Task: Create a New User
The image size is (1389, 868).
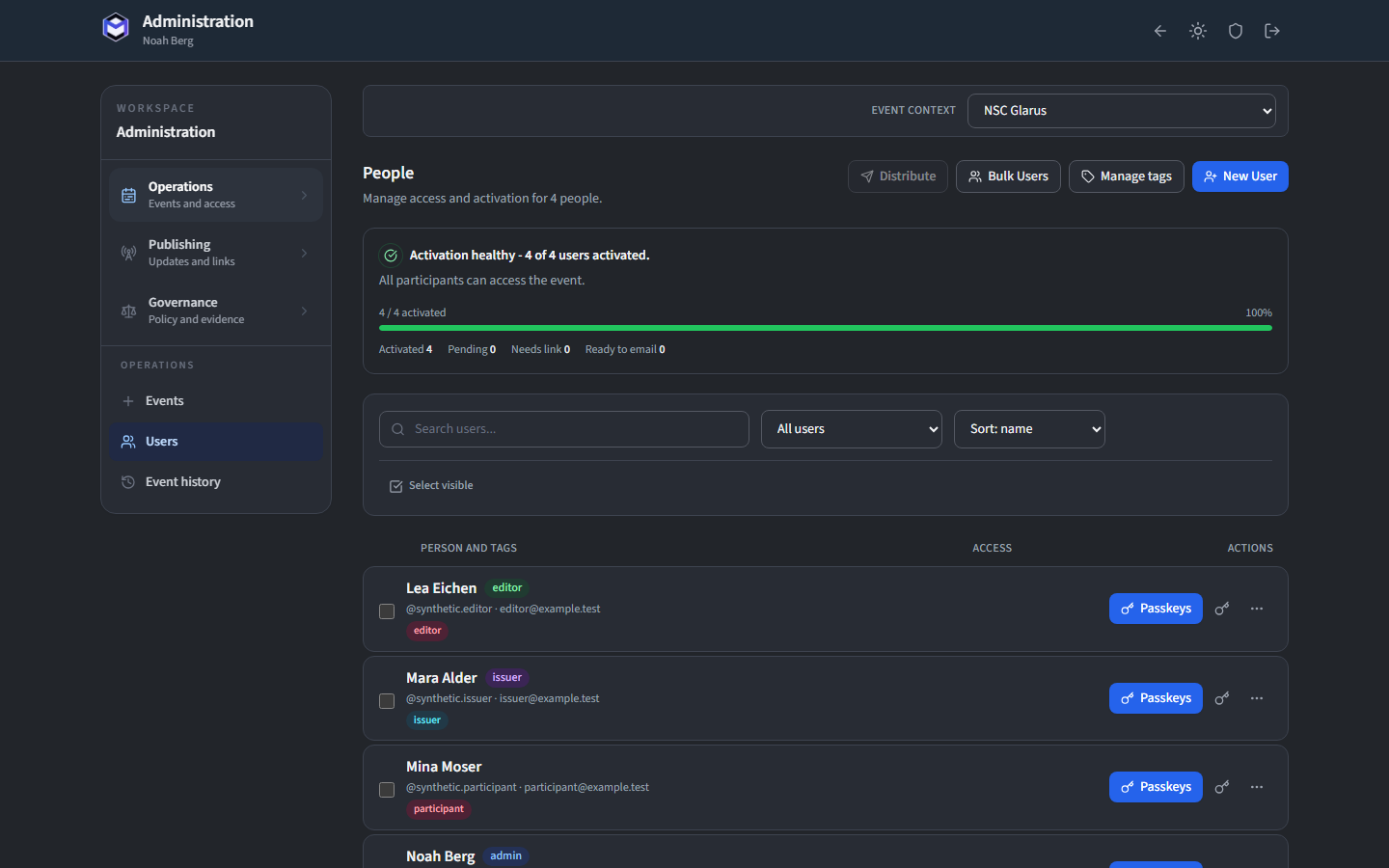Action: 1240,176
